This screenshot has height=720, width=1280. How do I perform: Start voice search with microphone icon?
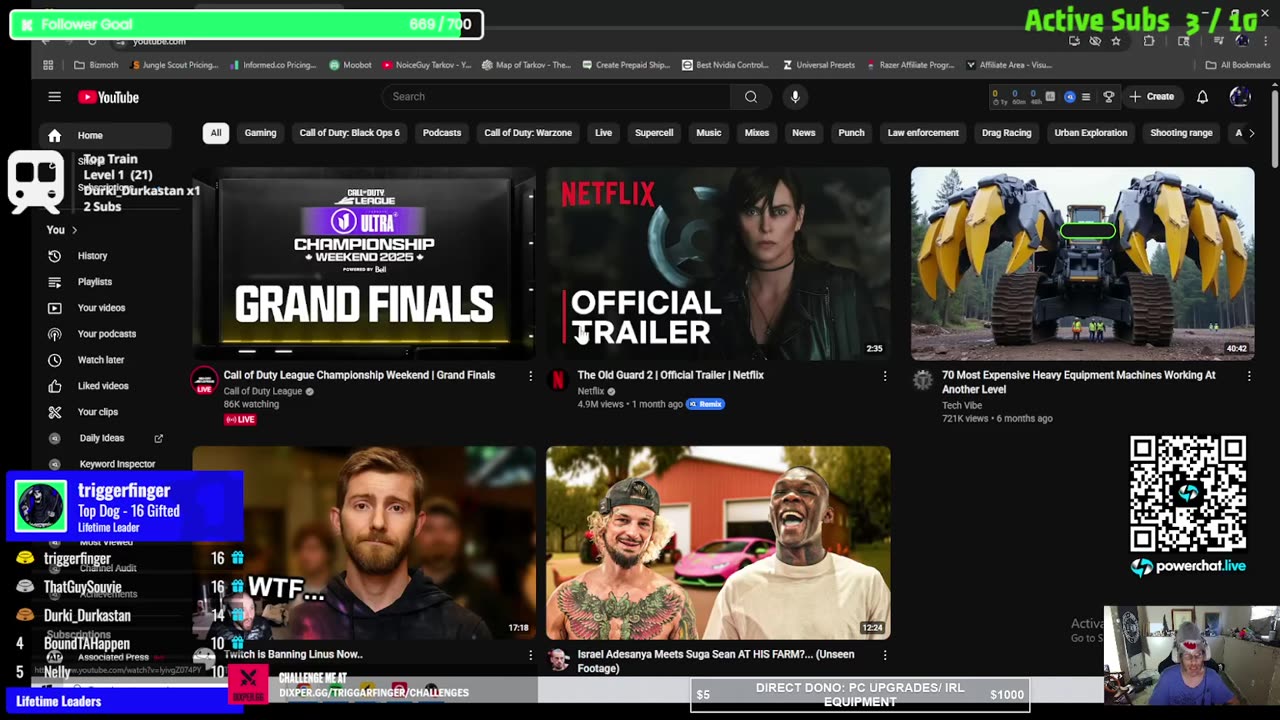click(x=795, y=97)
